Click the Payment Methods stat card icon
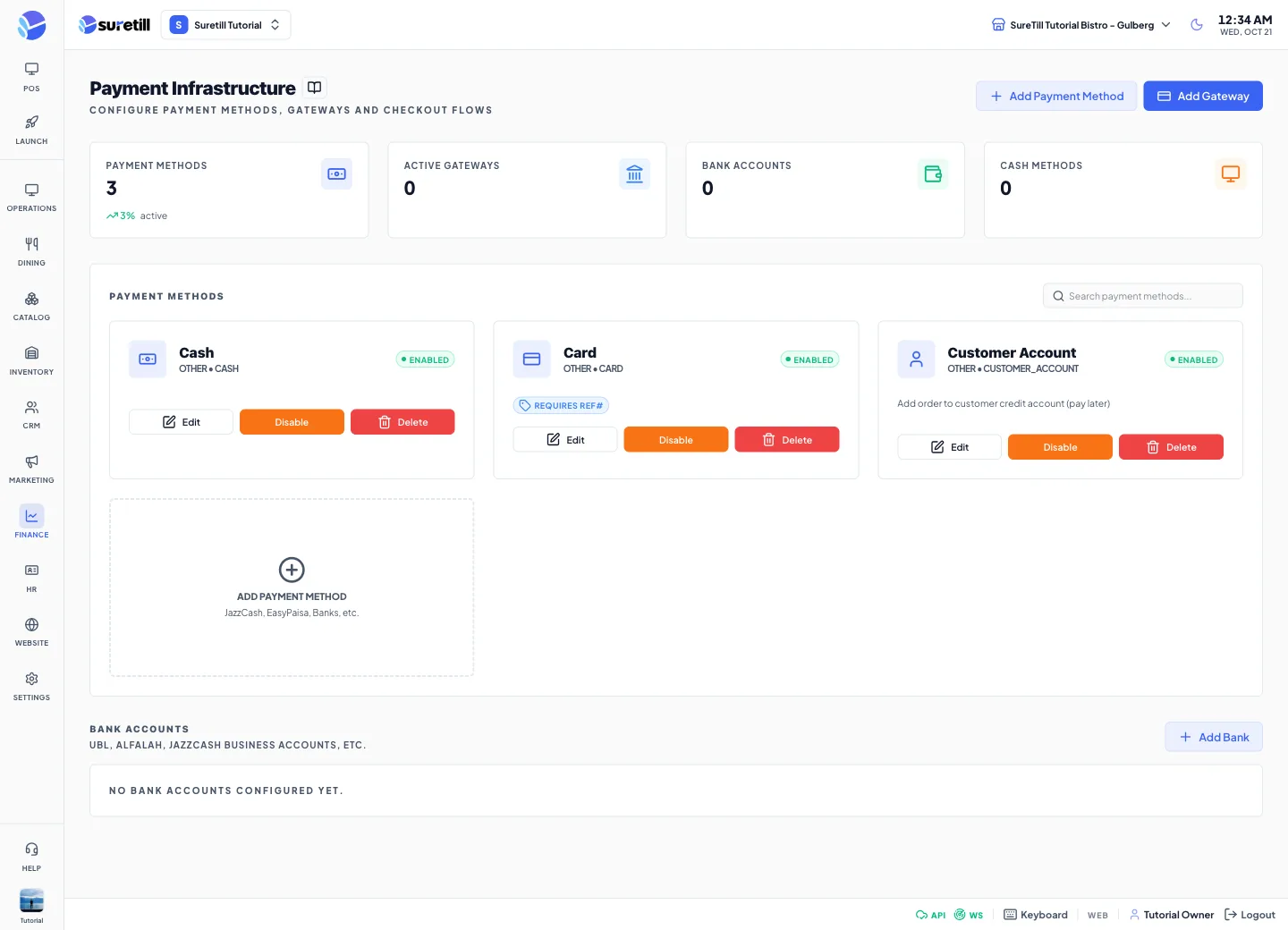The width and height of the screenshot is (1288, 930). click(x=336, y=173)
